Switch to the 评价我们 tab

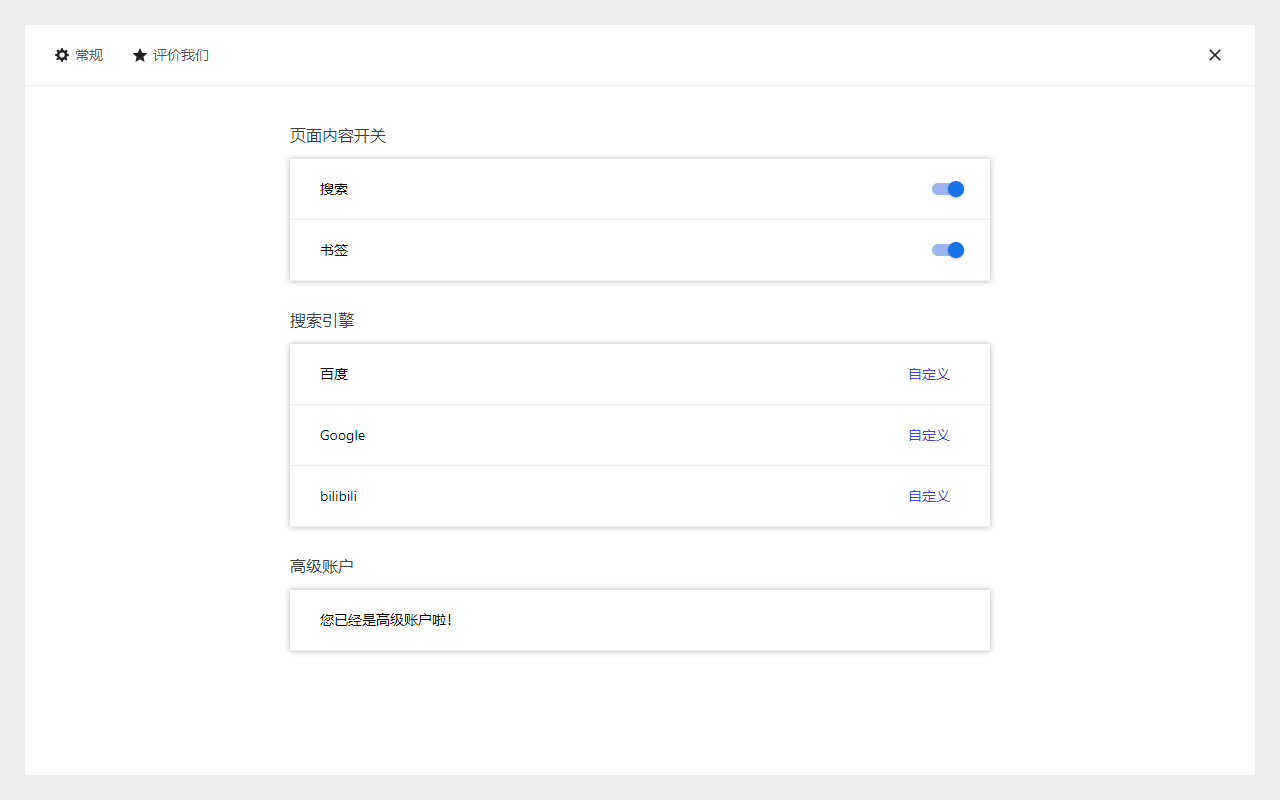pyautogui.click(x=170, y=55)
